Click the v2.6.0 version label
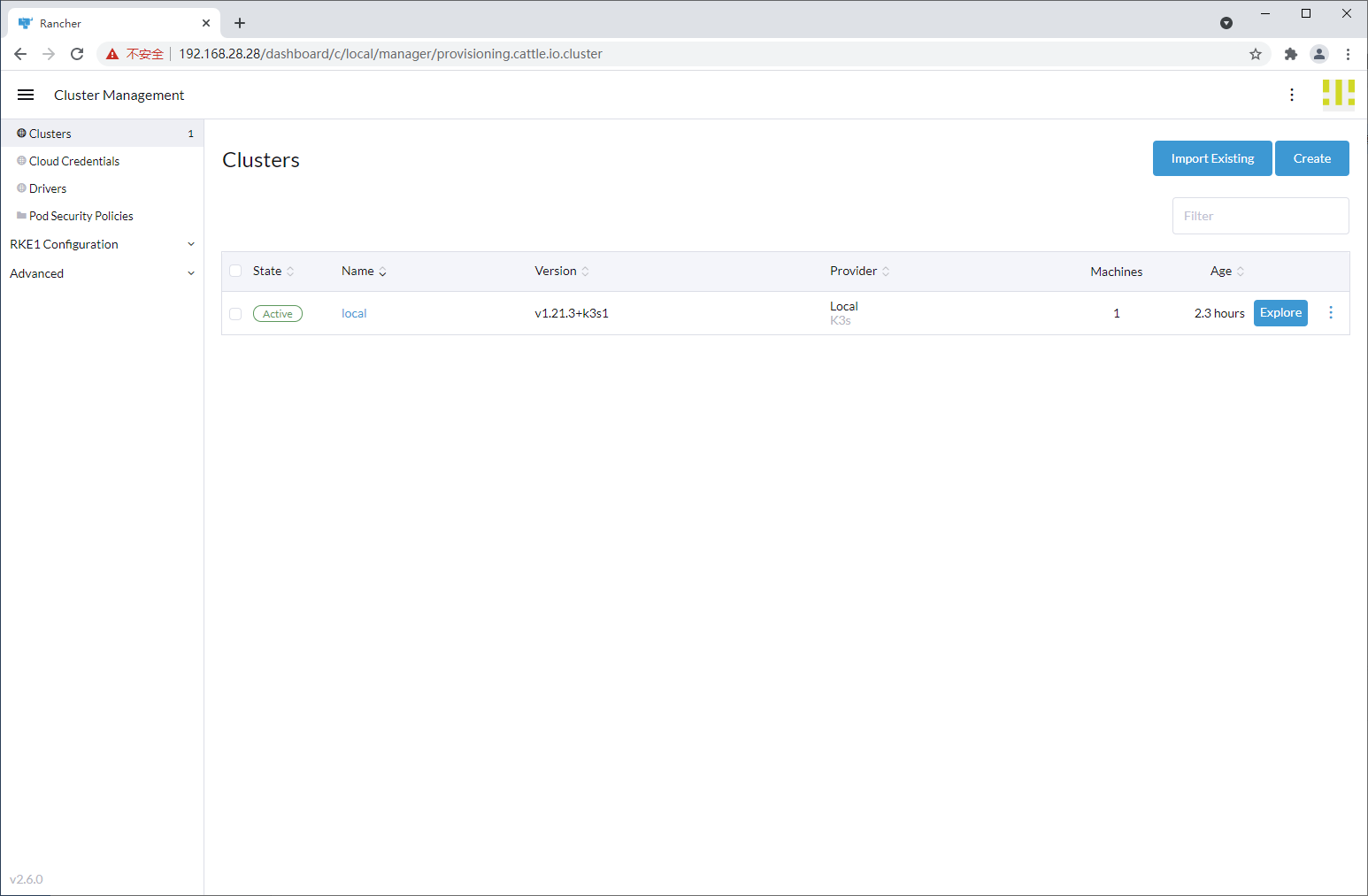Image resolution: width=1368 pixels, height=896 pixels. [27, 879]
